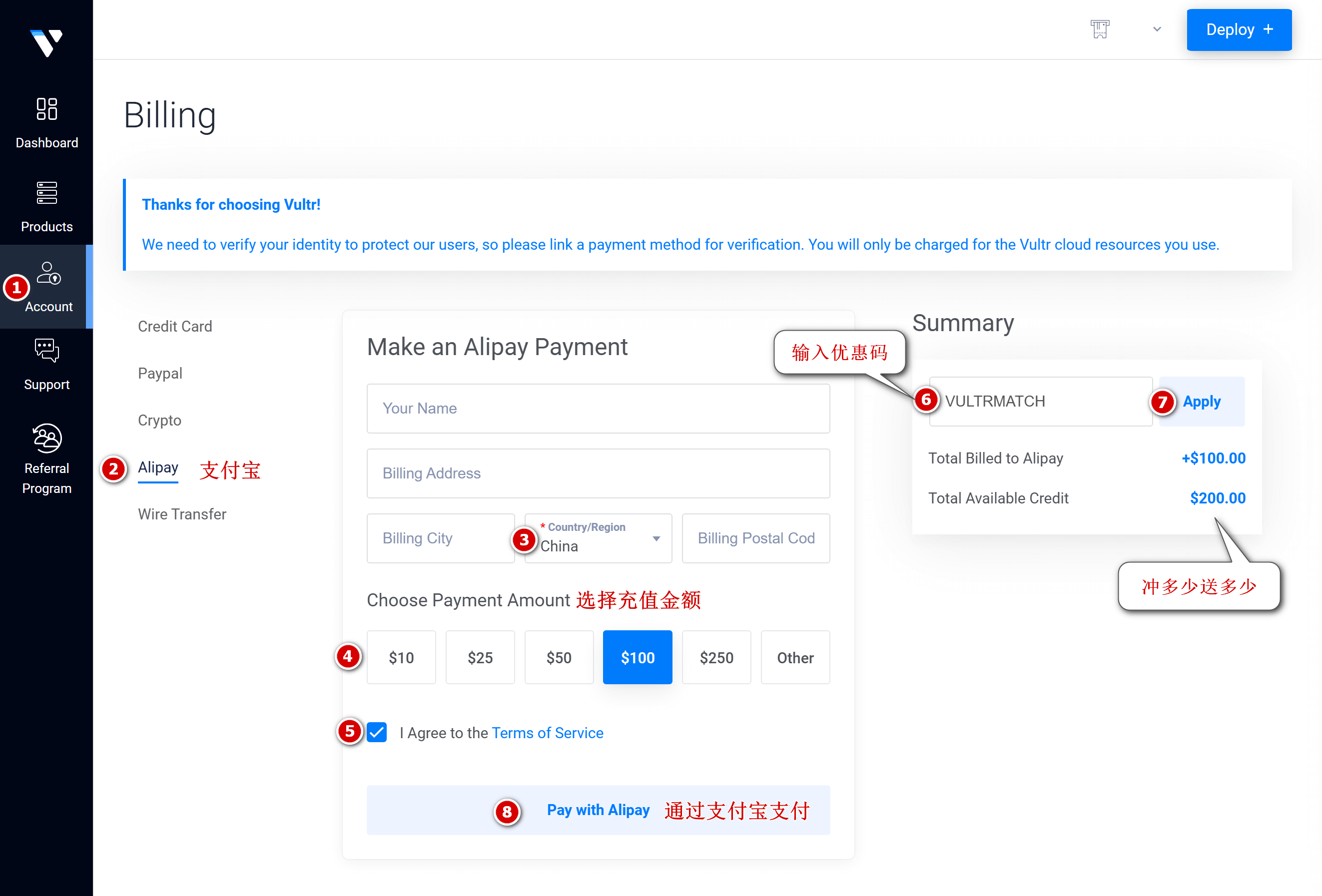The image size is (1322, 896).
Task: Switch to the Crypto payment tab
Action: pos(159,420)
